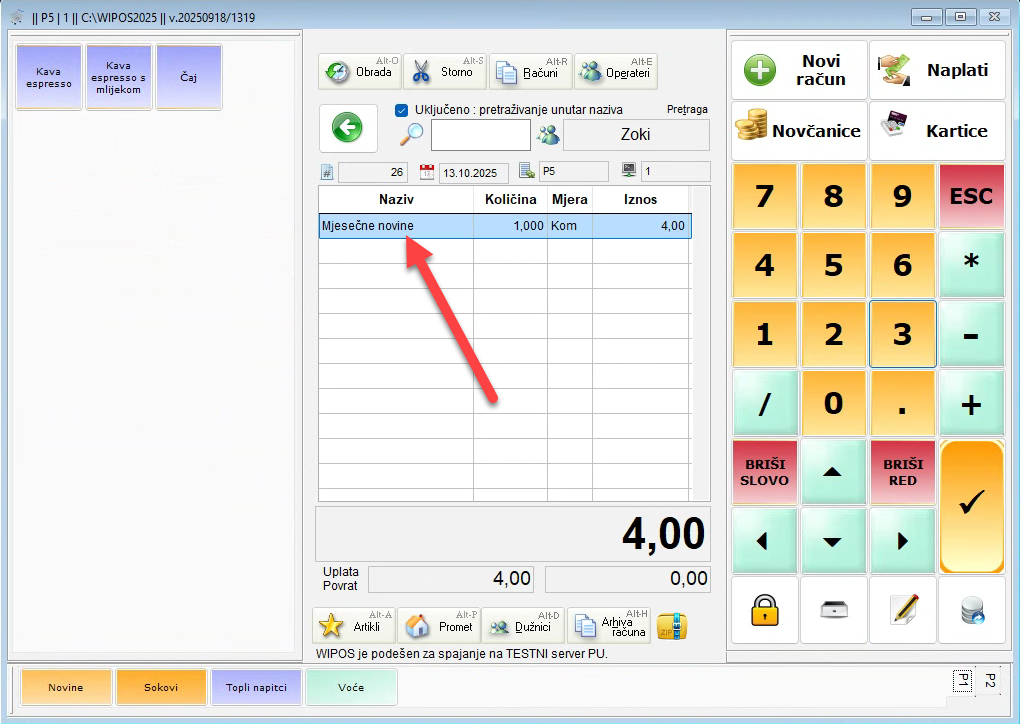Open the Artikli star button
The image size is (1020, 724).
pyautogui.click(x=353, y=626)
